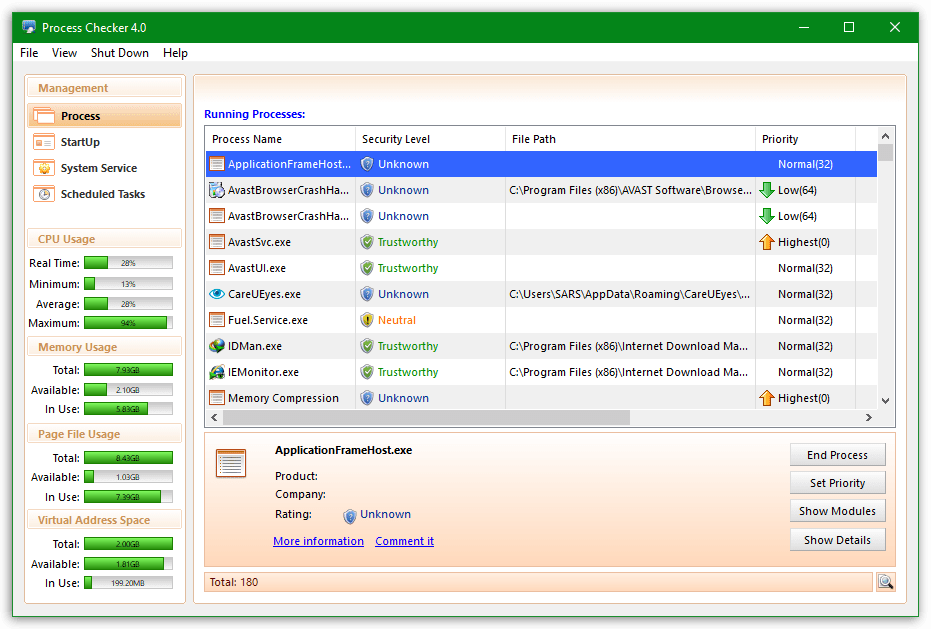
Task: Click the horizontal scrollbar right arrow
Action: (x=869, y=418)
